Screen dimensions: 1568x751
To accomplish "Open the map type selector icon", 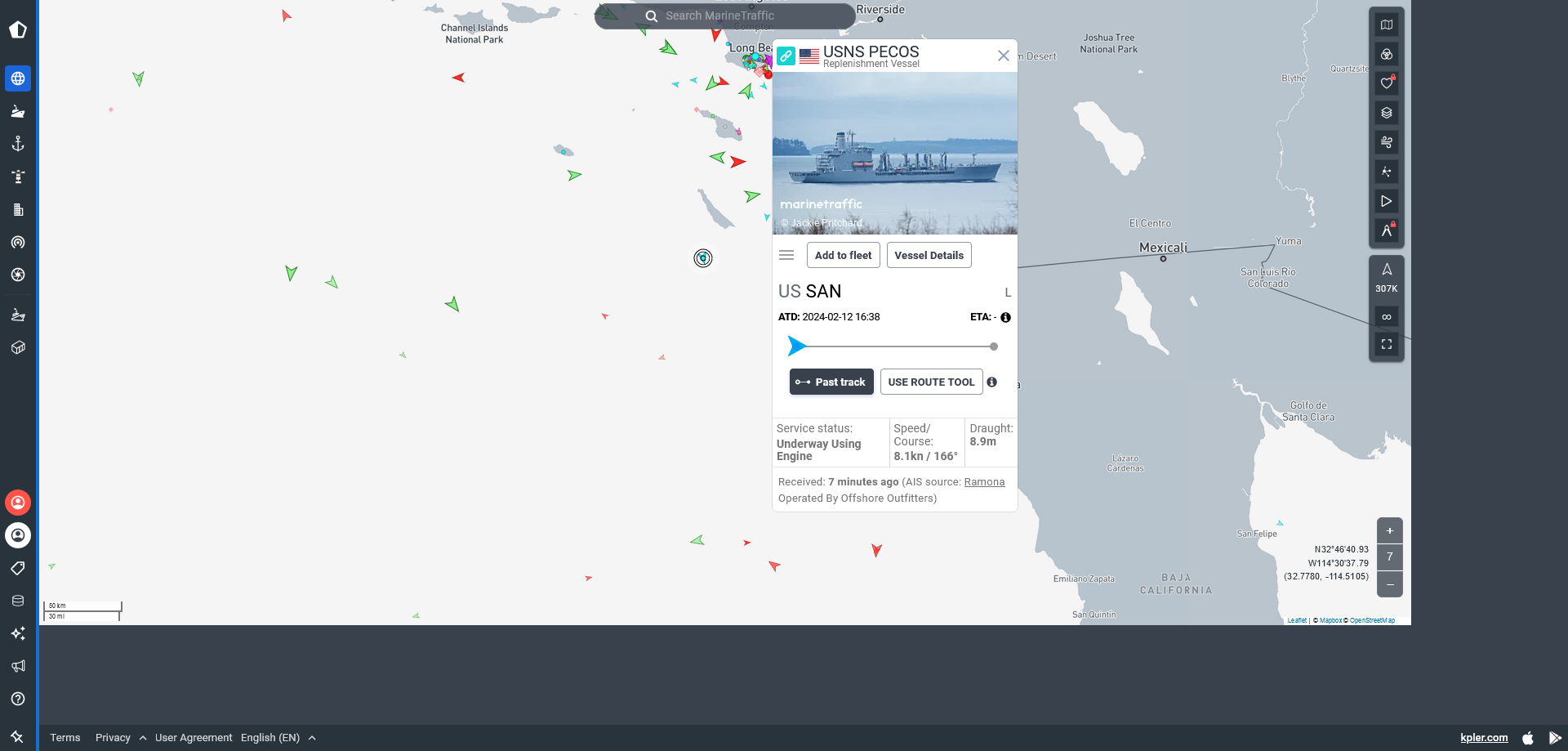I will [1387, 25].
